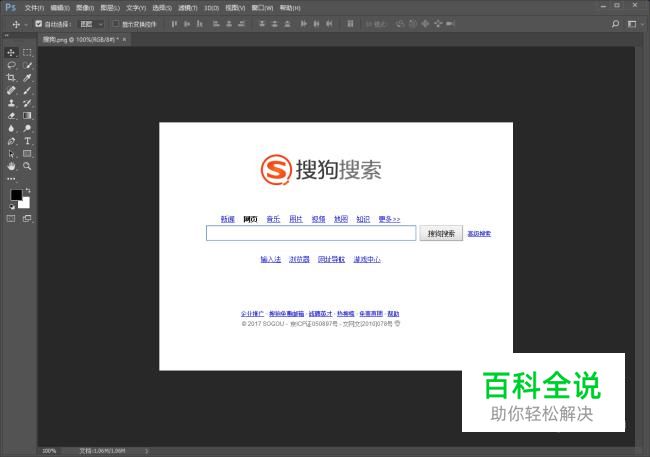Click the 输入法 link in the canvas
Image resolution: width=650 pixels, height=457 pixels.
[x=271, y=260]
